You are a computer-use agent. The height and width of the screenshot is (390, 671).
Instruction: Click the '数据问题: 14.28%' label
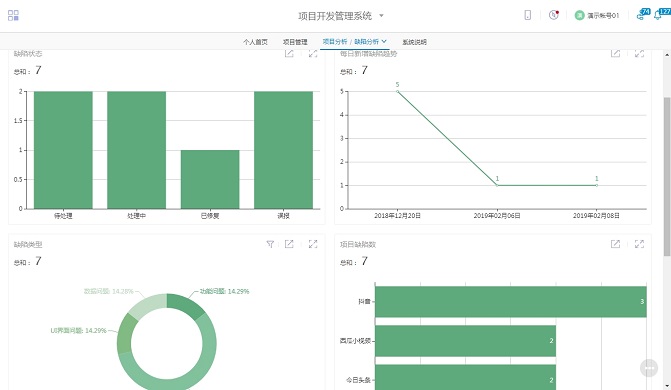[109, 291]
